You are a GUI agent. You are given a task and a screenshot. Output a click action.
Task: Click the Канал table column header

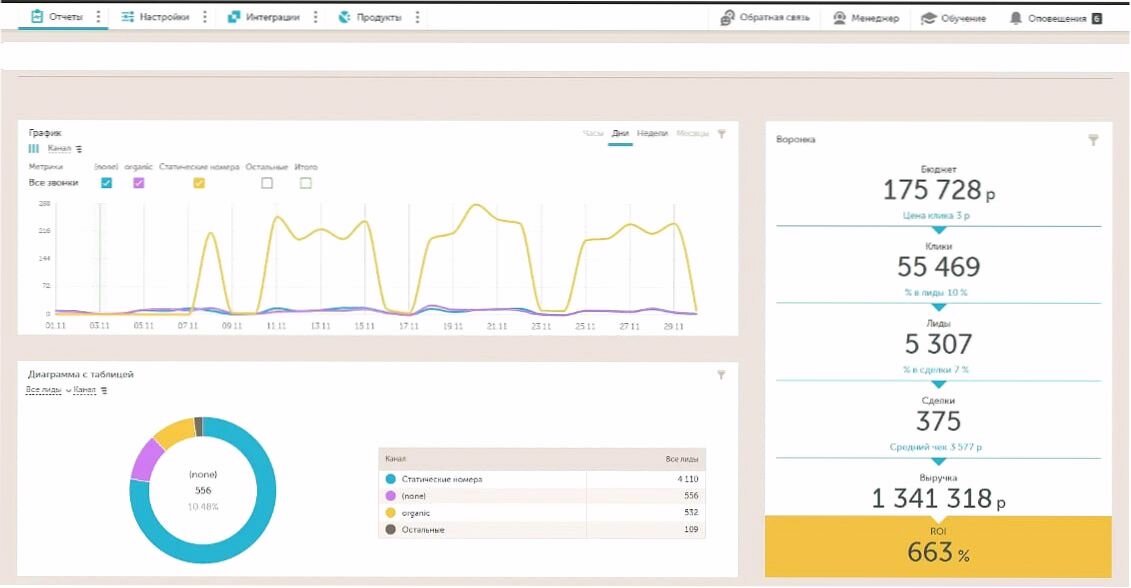(395, 459)
